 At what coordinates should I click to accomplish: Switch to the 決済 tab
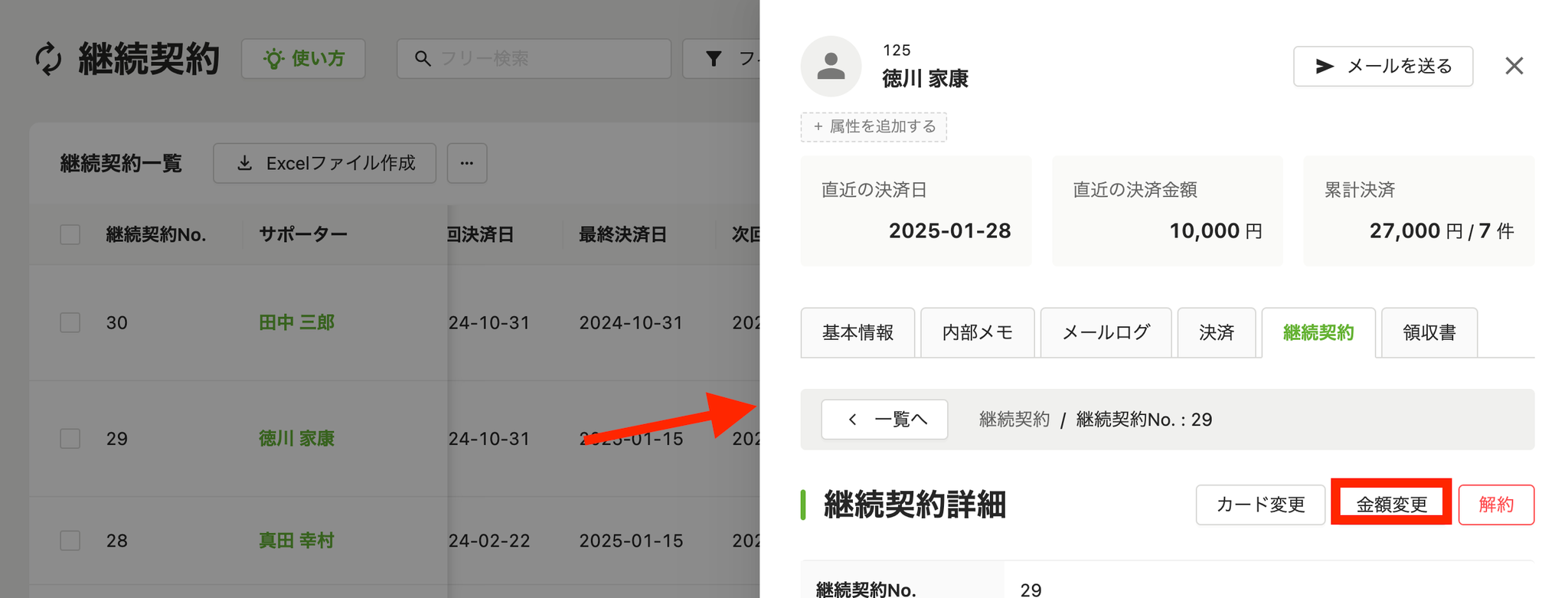(1217, 332)
